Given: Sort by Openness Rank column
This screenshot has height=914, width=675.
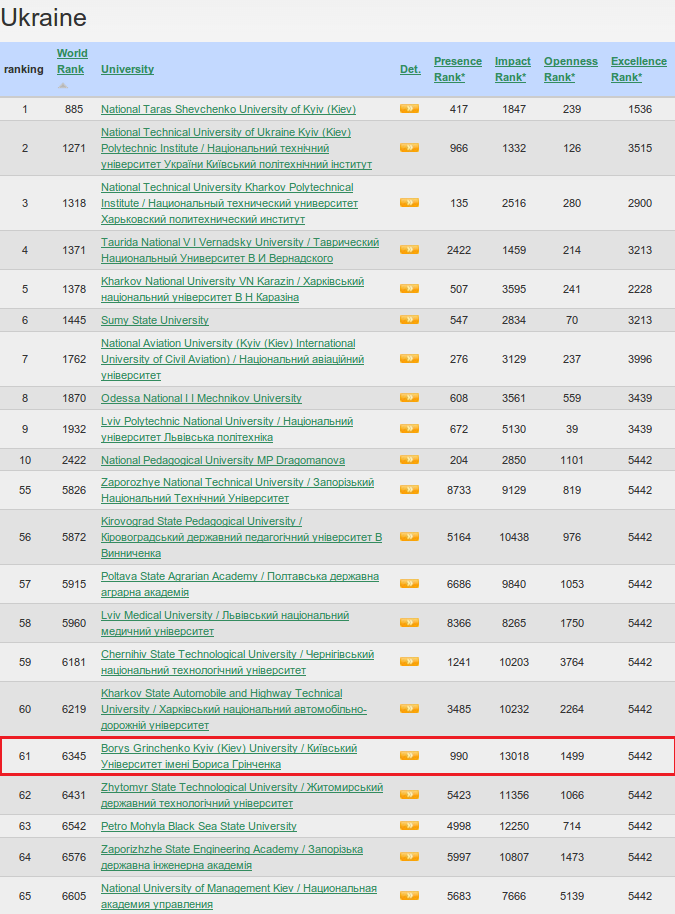Looking at the screenshot, I should coord(571,69).
